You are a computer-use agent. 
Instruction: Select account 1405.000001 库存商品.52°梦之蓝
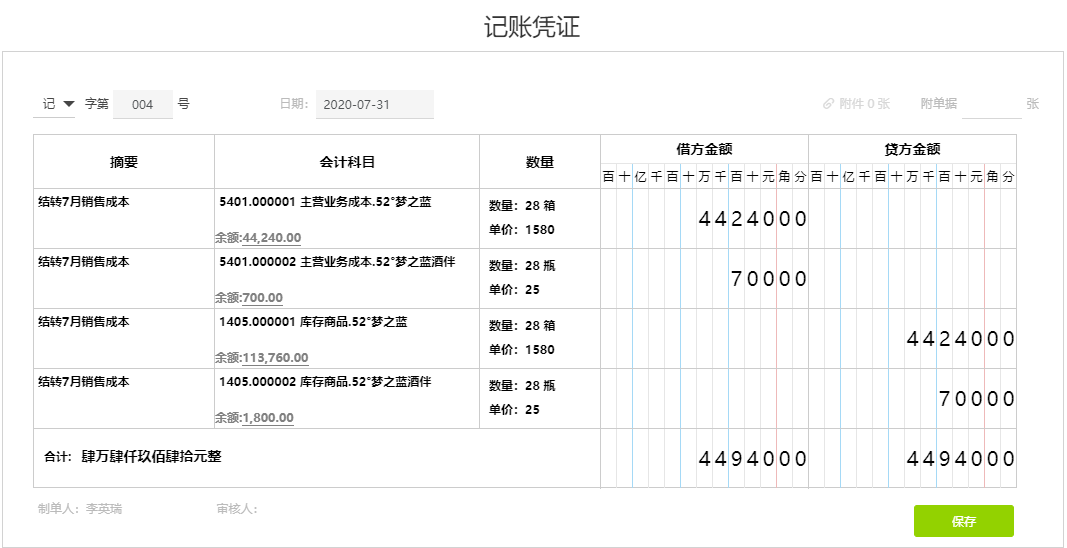tap(314, 322)
